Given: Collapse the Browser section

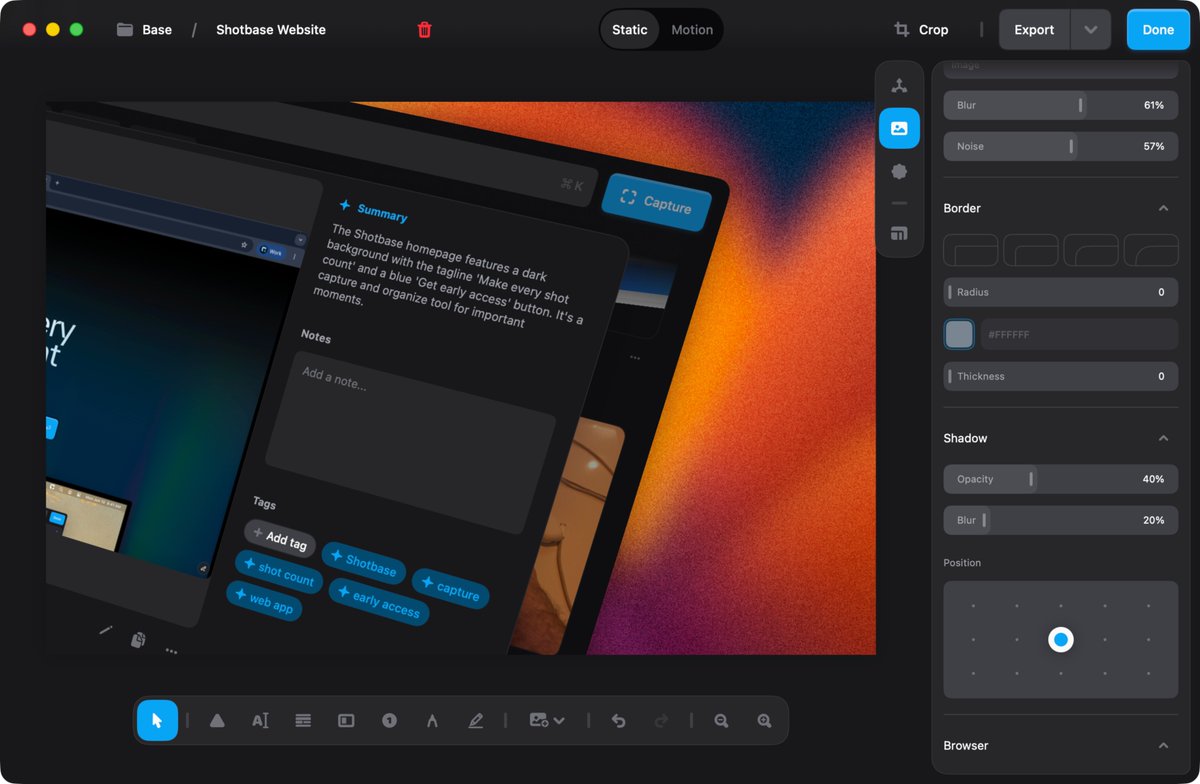Looking at the screenshot, I should (x=1163, y=745).
